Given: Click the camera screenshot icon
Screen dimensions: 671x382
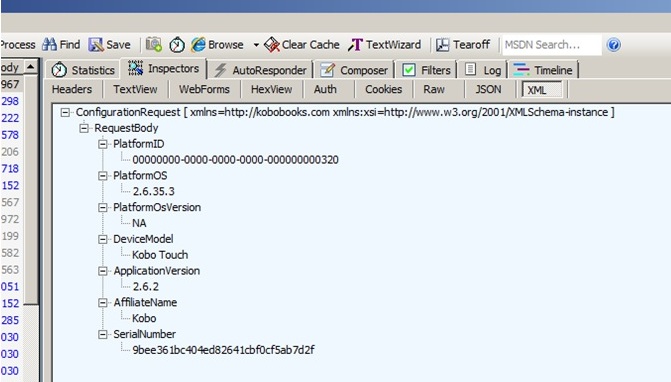Looking at the screenshot, I should click(x=154, y=44).
